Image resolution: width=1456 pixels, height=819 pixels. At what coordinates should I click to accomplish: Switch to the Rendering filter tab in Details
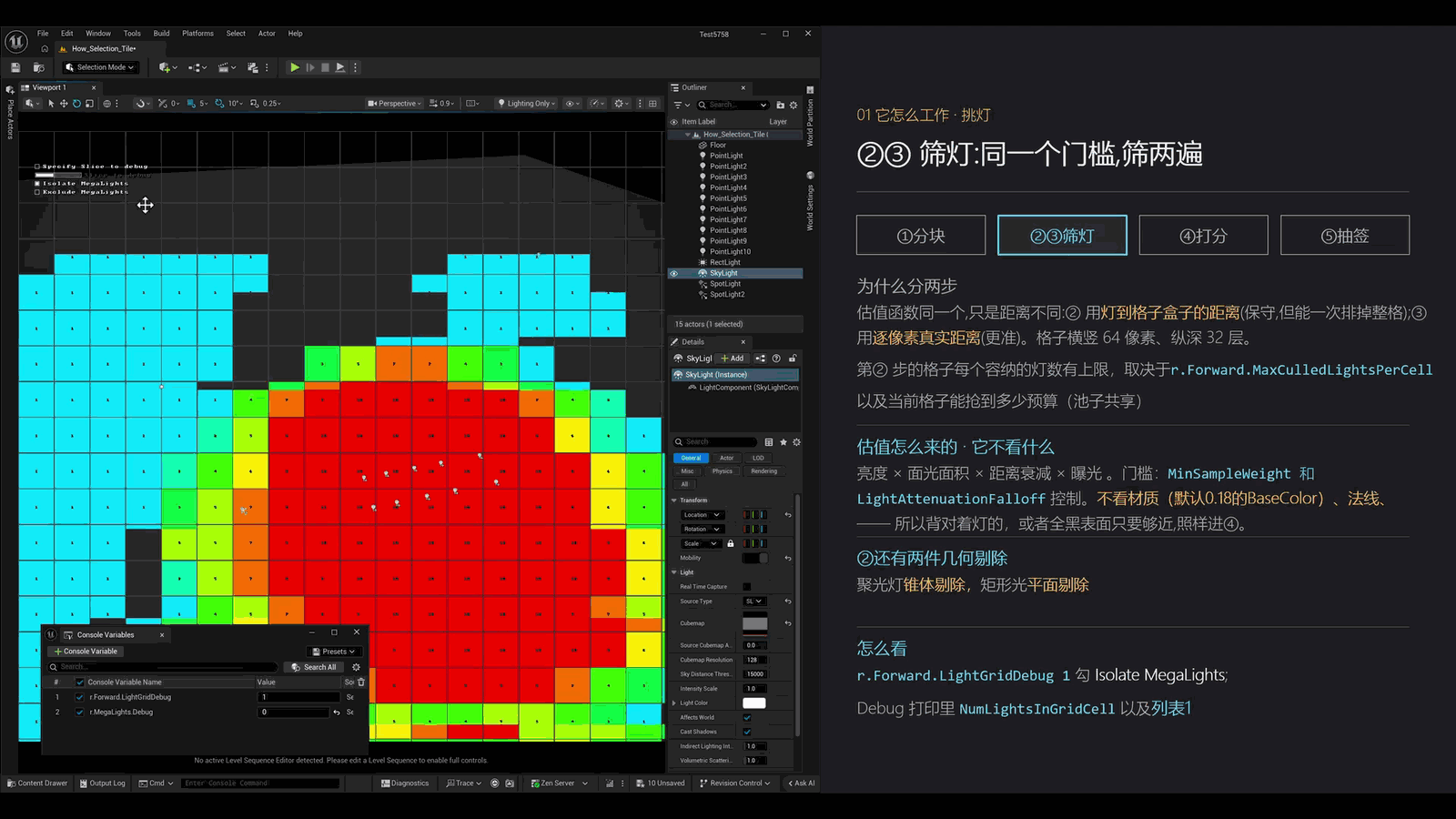(764, 471)
